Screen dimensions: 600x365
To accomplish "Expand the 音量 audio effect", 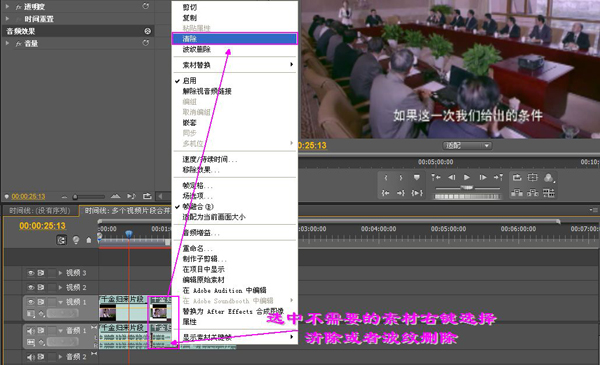I will pos(7,43).
